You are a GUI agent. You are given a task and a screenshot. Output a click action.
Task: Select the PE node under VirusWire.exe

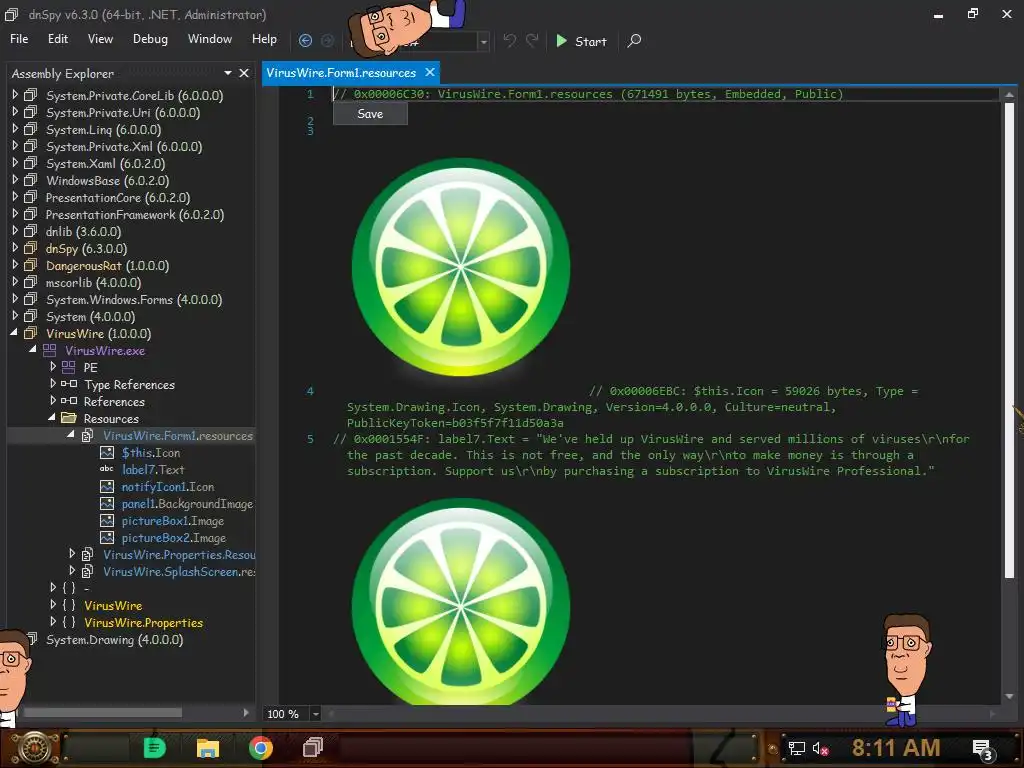coord(91,368)
